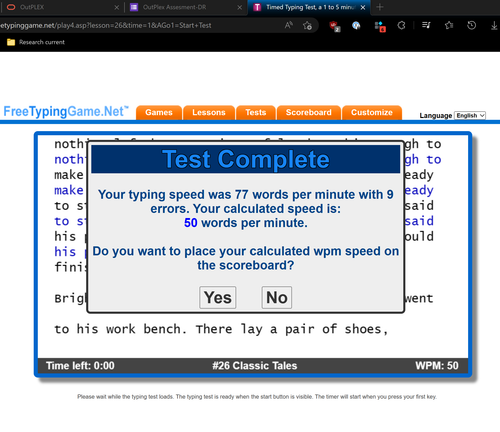Image resolution: width=500 pixels, height=432 pixels.
Task: Open the Scoreboard tab
Action: (x=309, y=112)
